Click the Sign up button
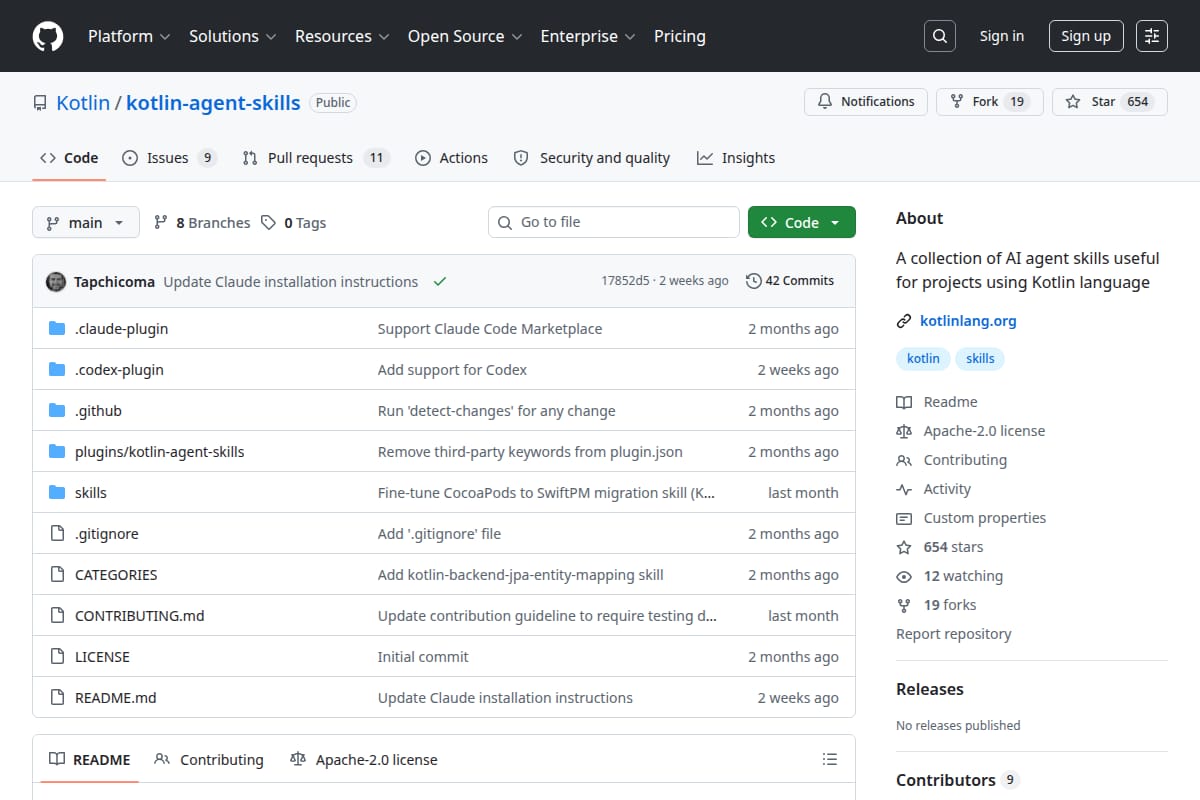Viewport: 1200px width, 800px height. pyautogui.click(x=1086, y=36)
